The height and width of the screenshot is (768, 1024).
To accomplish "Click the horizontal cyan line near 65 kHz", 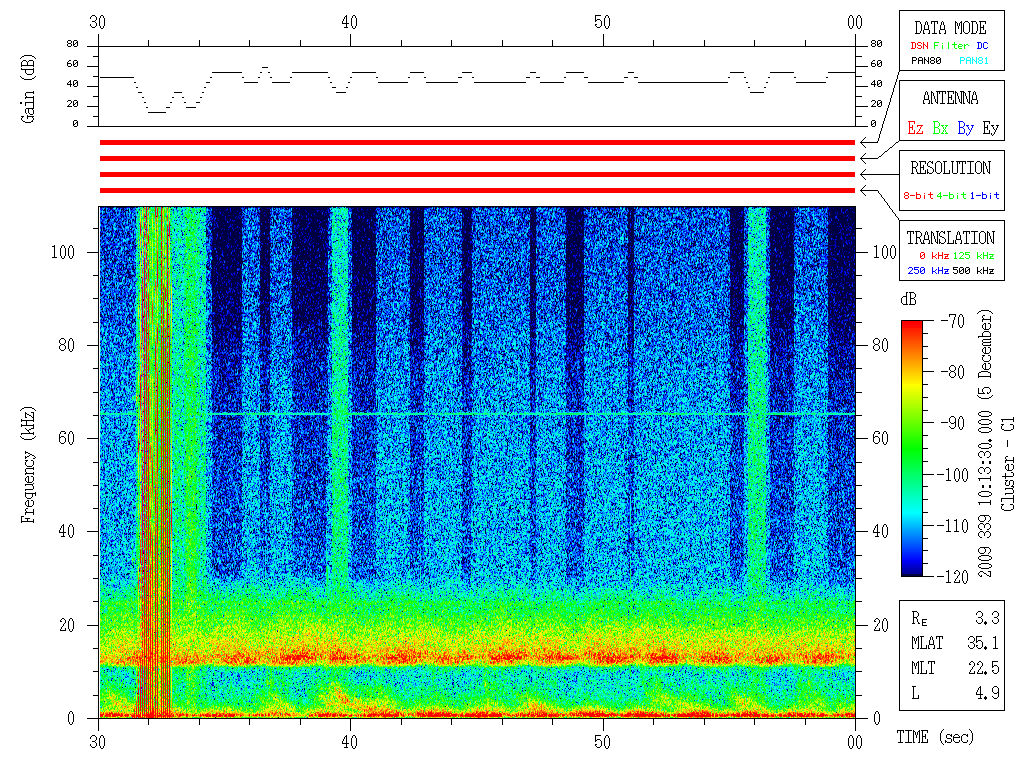I will 477,414.
